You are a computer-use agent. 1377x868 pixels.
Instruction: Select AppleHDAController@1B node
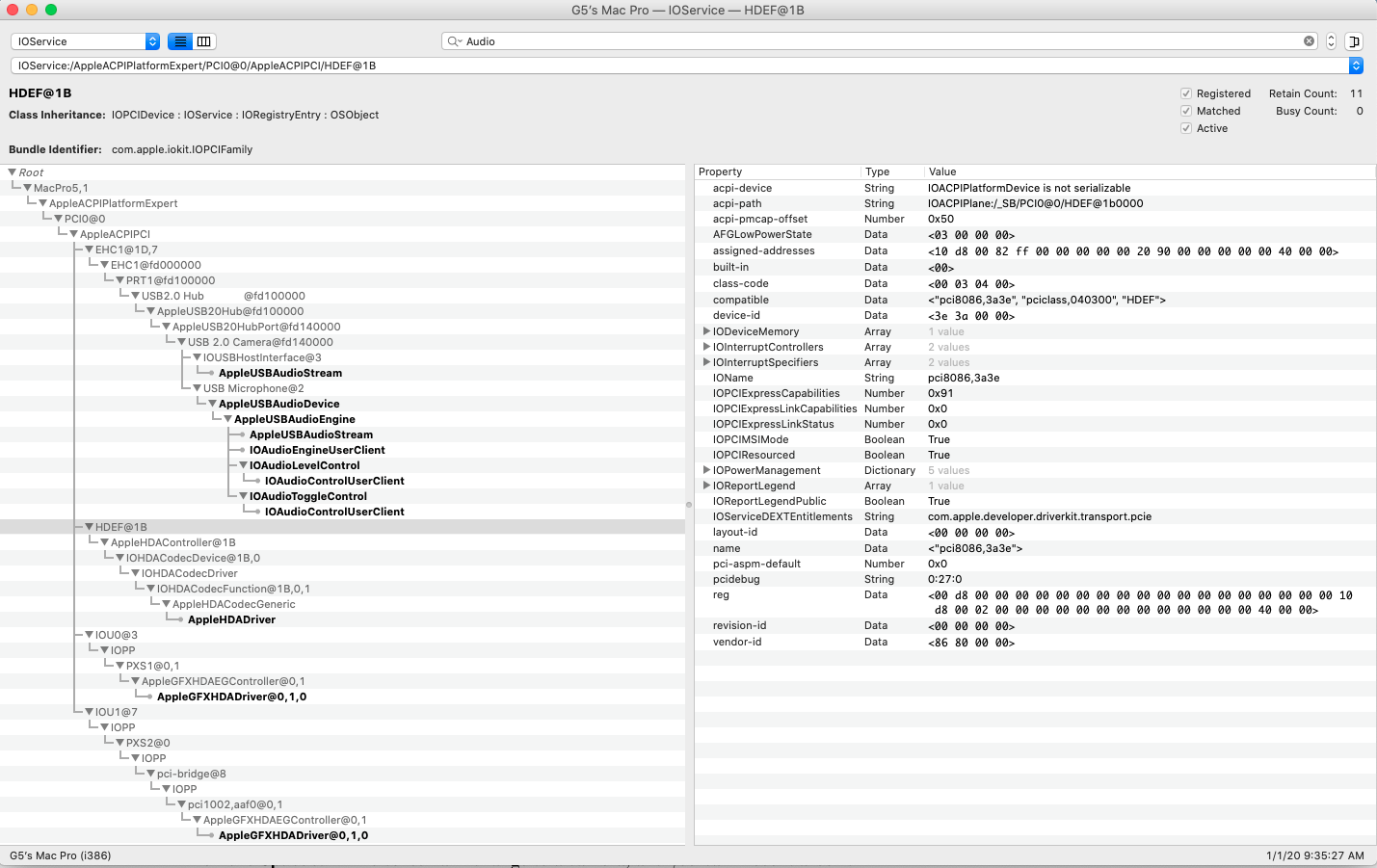coord(173,542)
